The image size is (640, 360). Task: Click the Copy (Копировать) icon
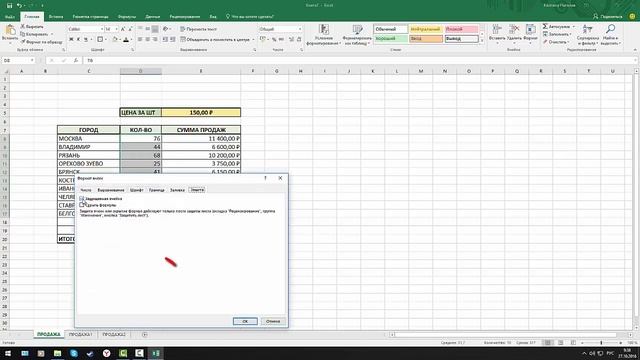point(23,34)
